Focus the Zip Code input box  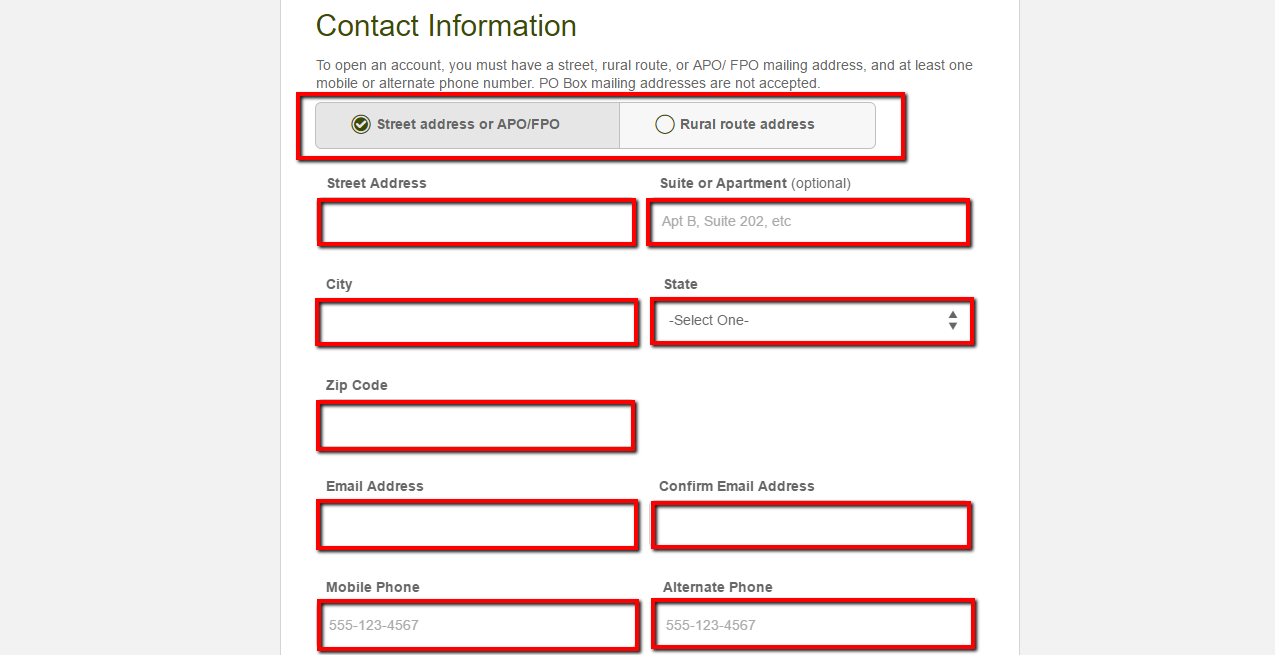tap(476, 426)
